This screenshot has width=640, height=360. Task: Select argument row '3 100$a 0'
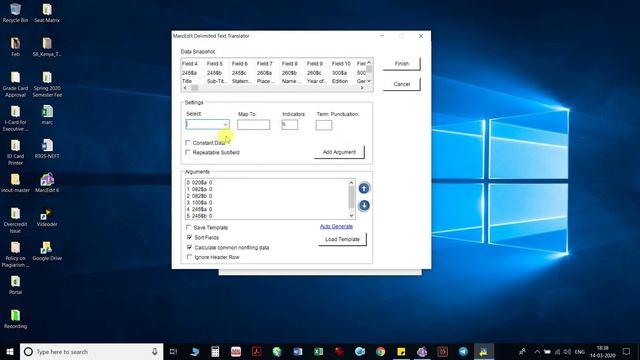(x=199, y=202)
